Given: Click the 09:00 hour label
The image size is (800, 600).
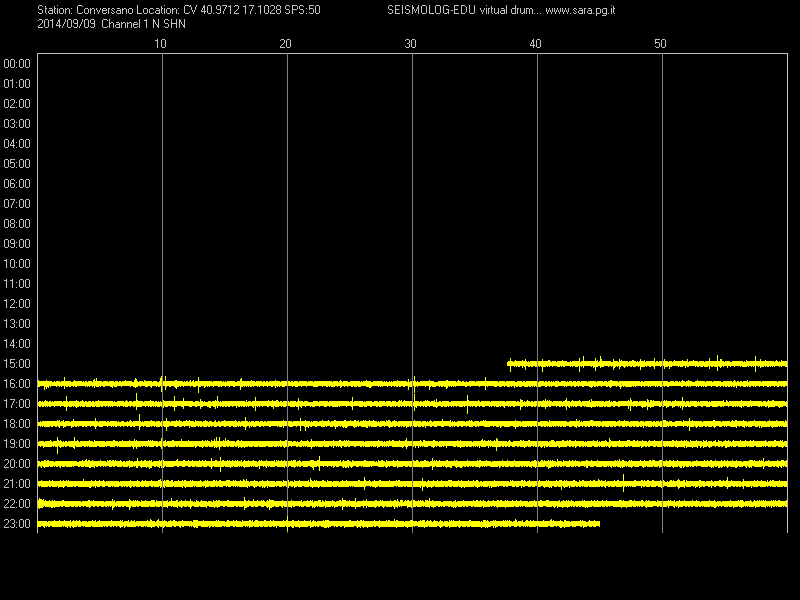Looking at the screenshot, I should click(17, 244).
